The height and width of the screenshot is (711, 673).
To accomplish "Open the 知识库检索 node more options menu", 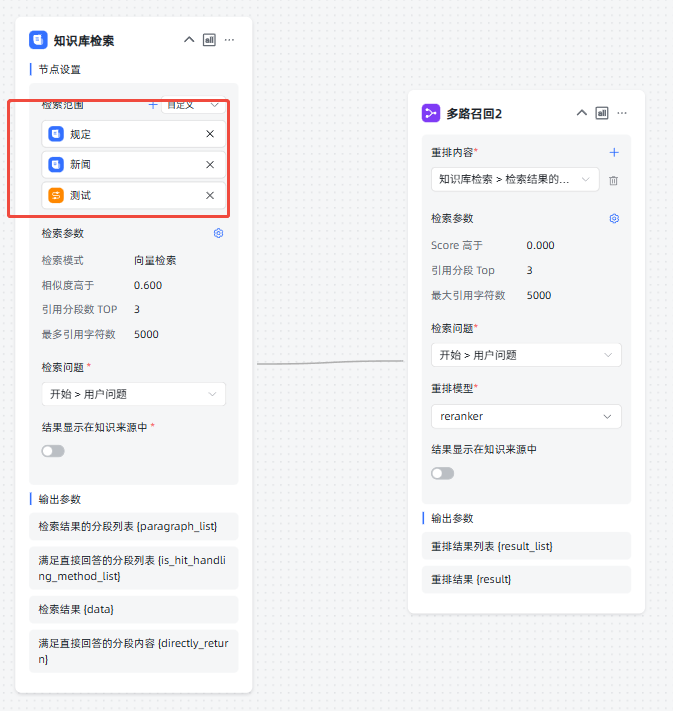I will point(230,40).
